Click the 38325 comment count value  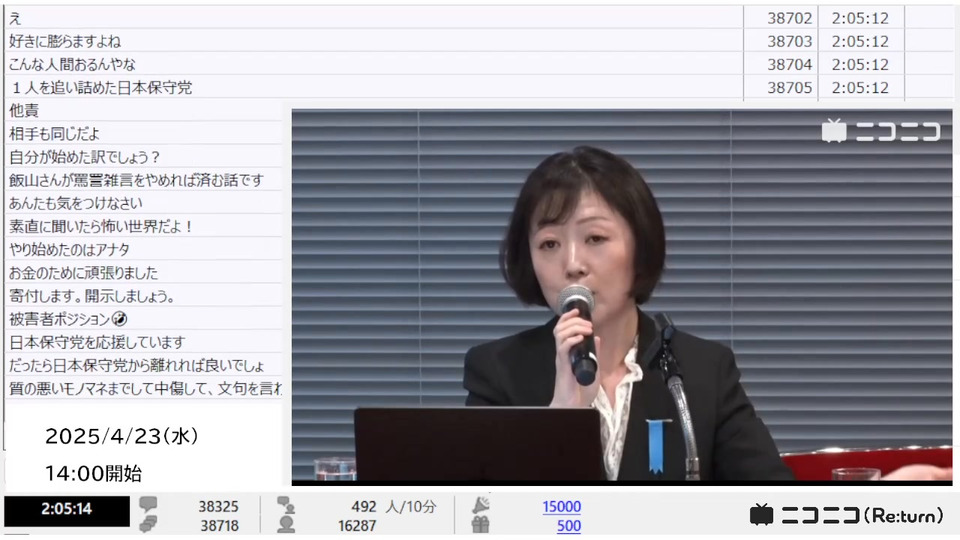pyautogui.click(x=218, y=506)
